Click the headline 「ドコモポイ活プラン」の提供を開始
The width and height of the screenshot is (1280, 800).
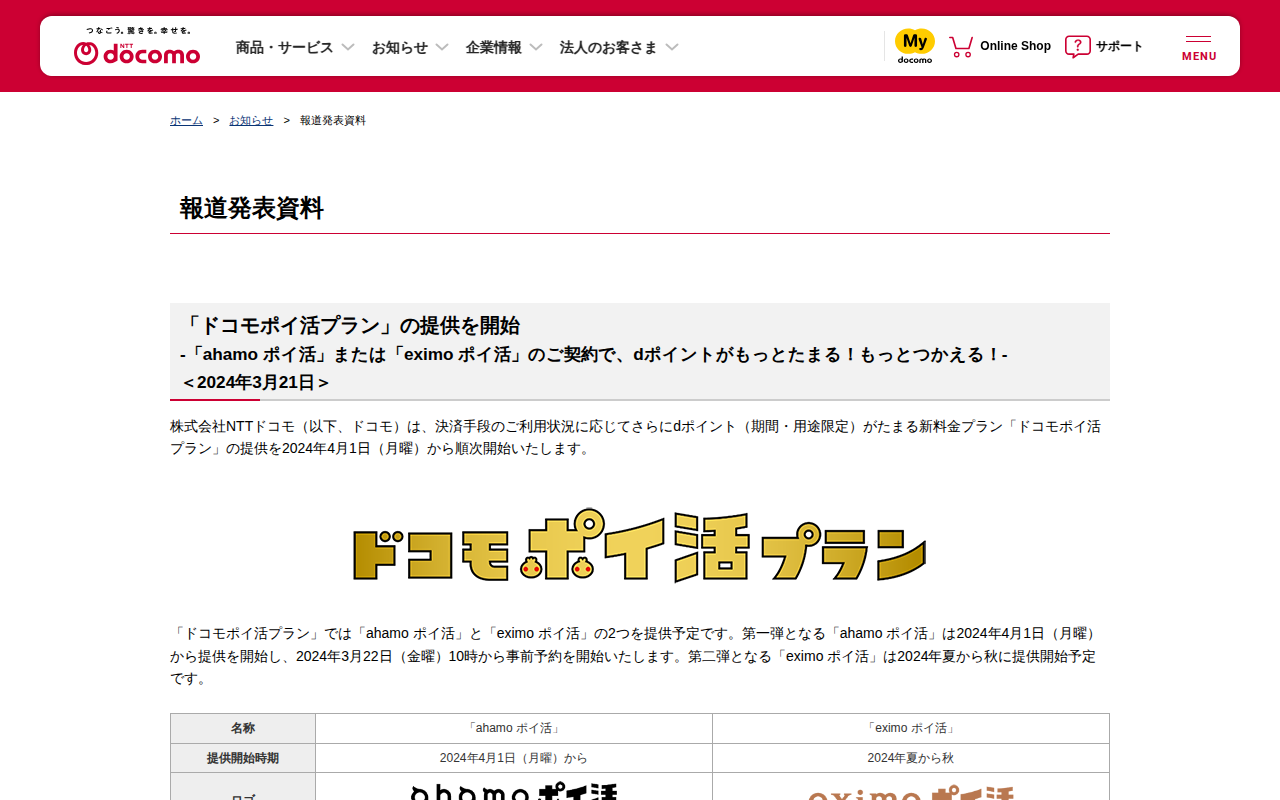[x=350, y=325]
